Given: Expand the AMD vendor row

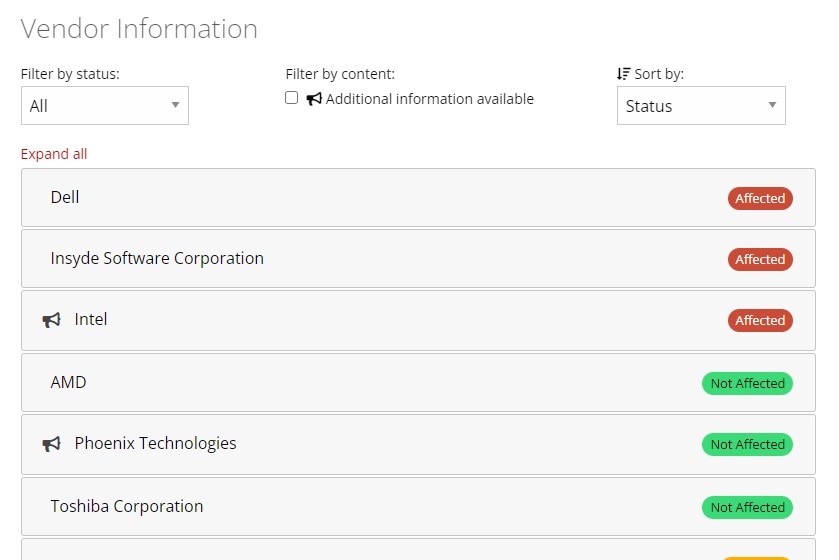Looking at the screenshot, I should click(x=418, y=382).
